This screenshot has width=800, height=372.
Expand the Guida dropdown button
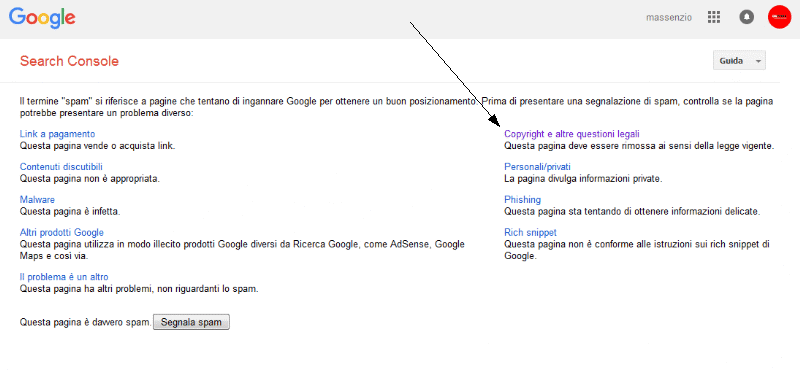739,61
